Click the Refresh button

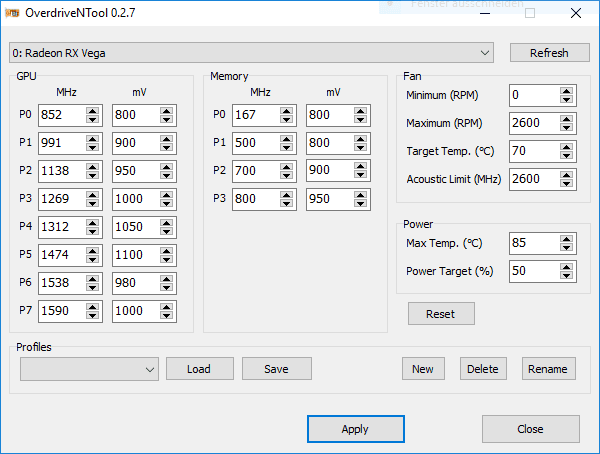[549, 53]
